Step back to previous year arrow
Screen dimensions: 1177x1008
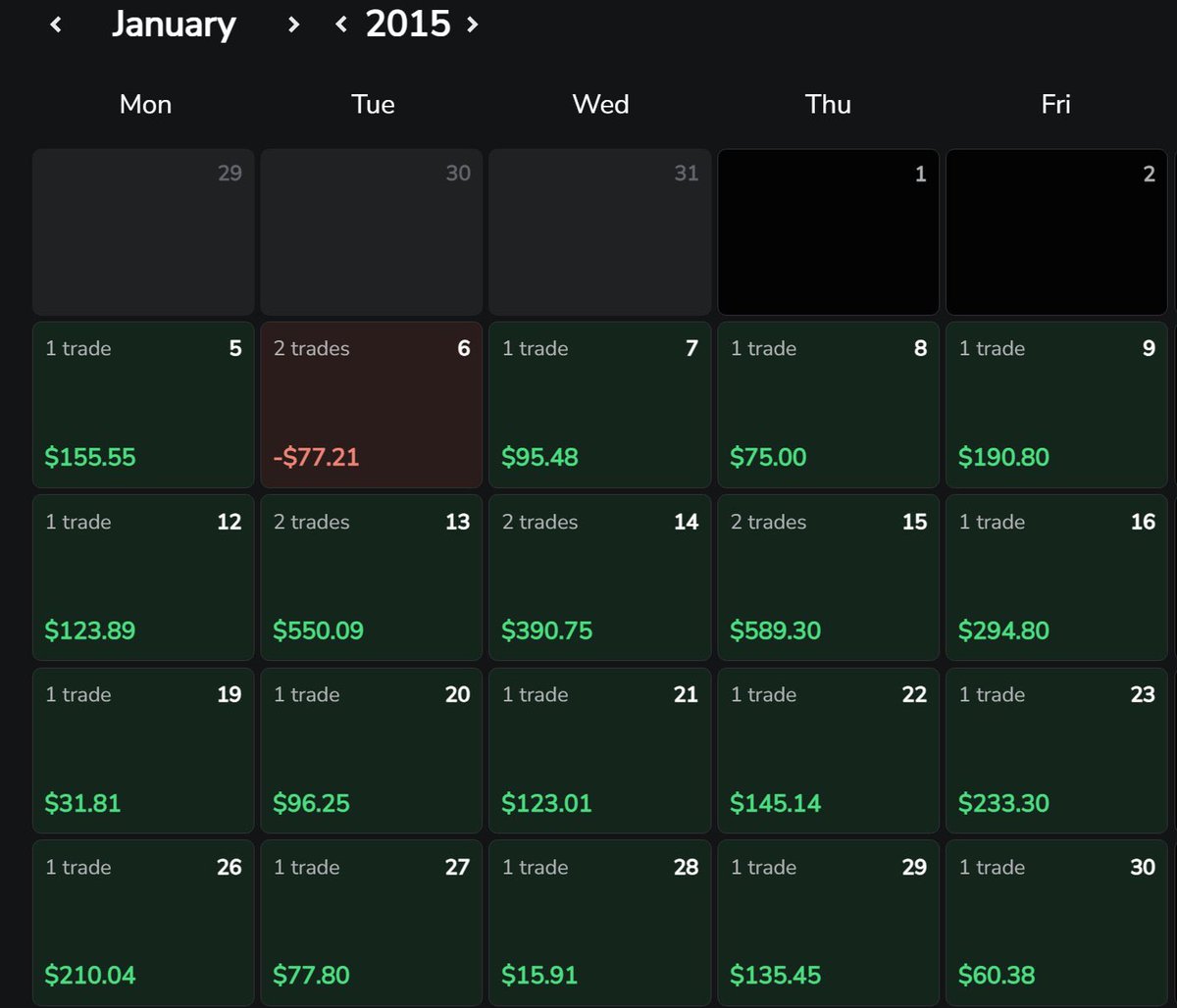341,24
